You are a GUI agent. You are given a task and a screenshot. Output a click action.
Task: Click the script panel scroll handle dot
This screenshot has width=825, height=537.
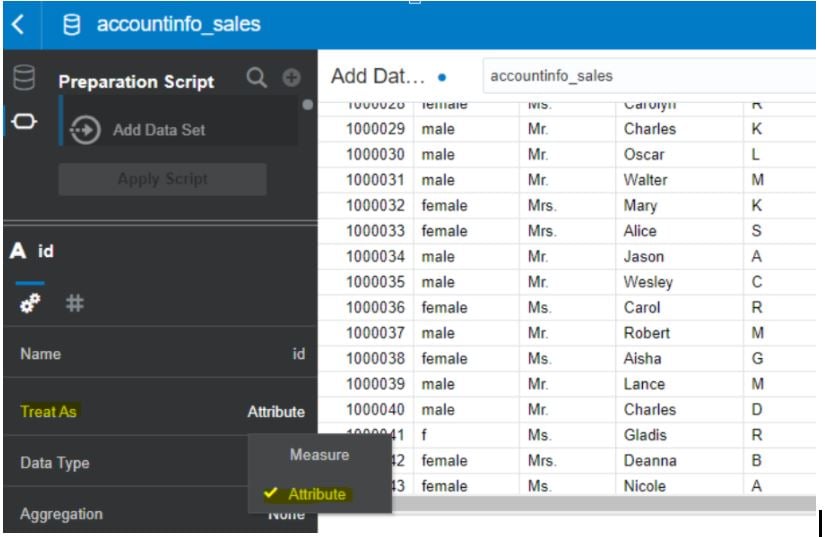[x=308, y=105]
